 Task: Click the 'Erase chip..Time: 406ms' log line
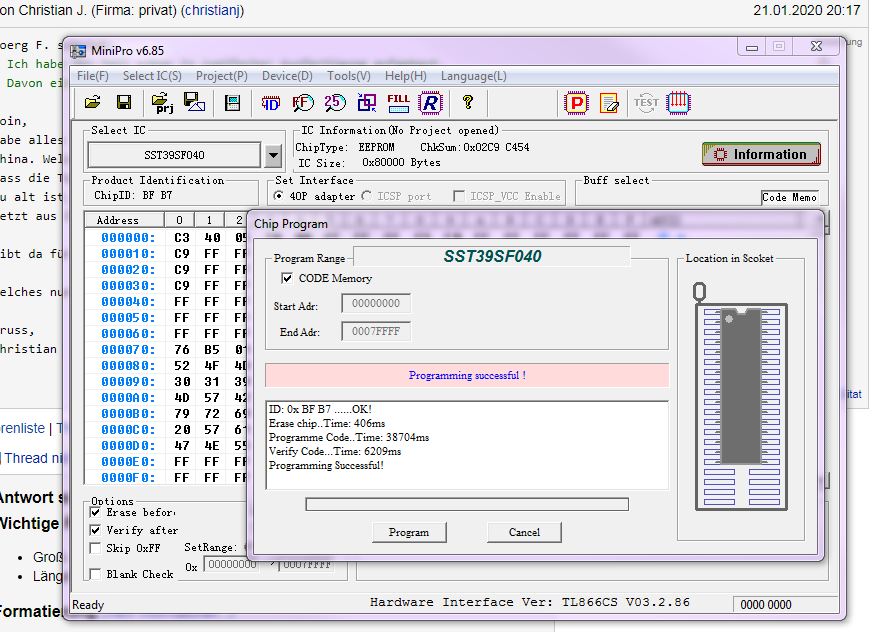[x=327, y=423]
